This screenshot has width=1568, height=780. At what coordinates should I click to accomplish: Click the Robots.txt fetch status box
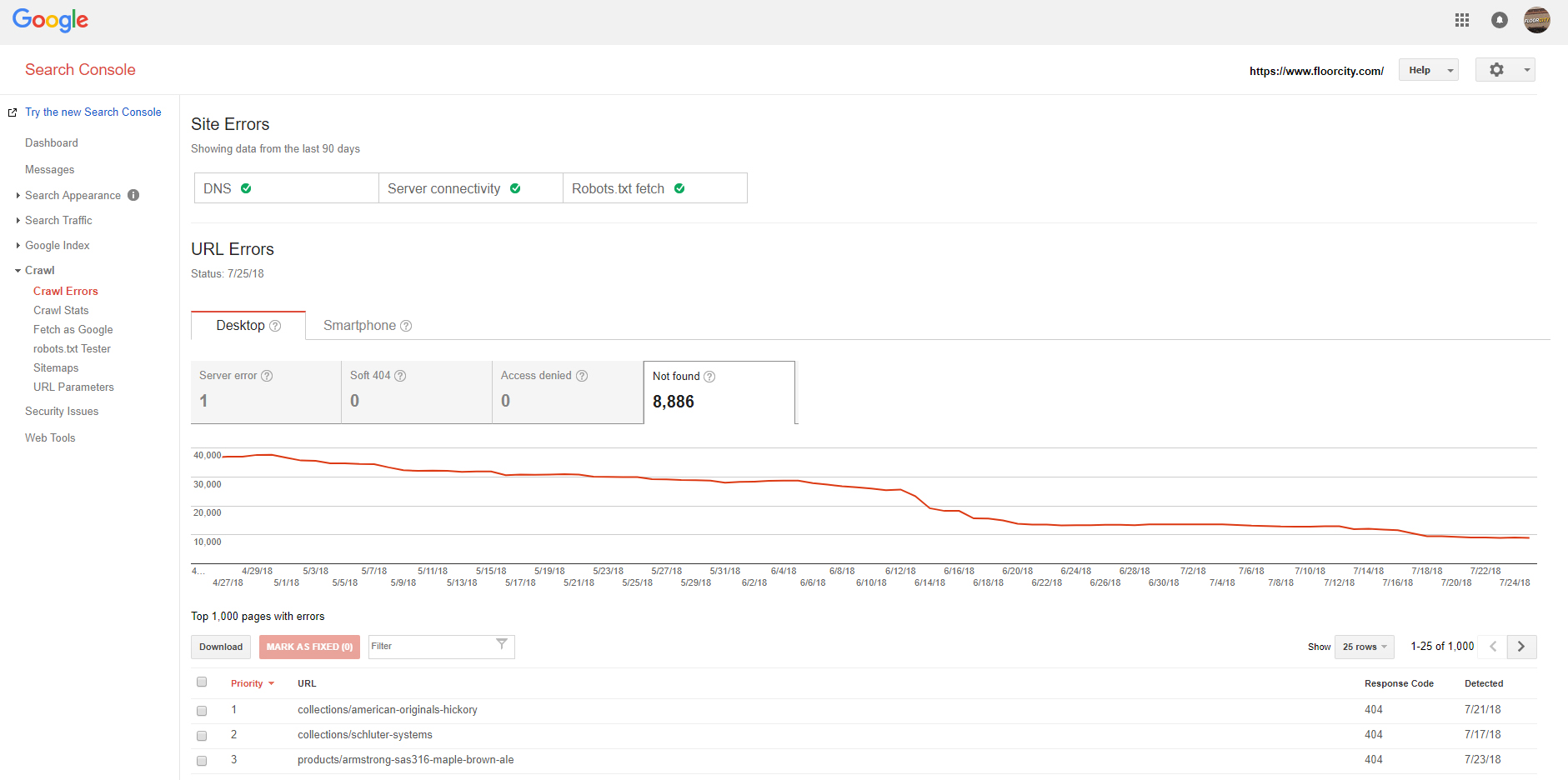(x=655, y=188)
